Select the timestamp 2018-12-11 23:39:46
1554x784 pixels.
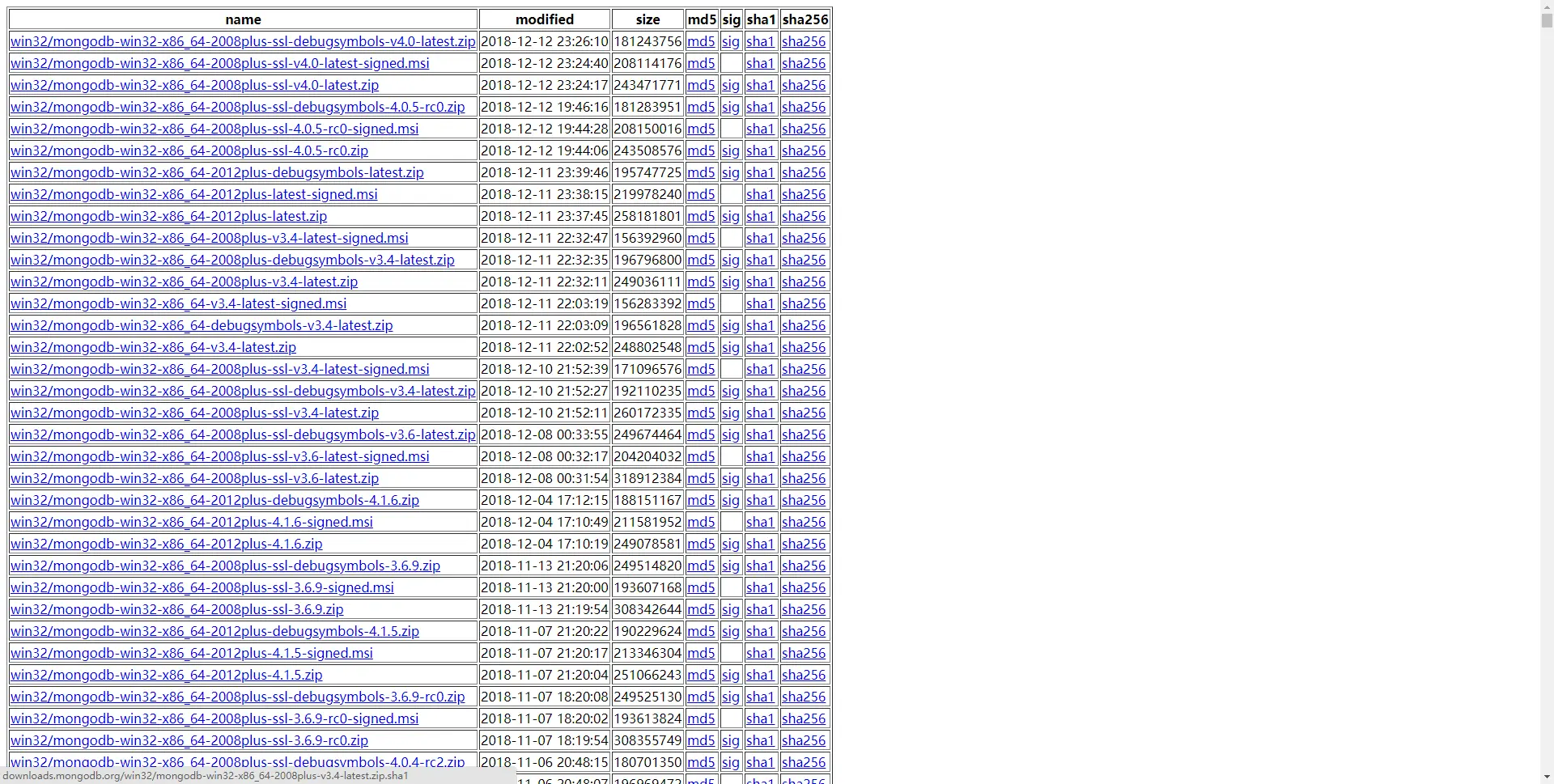tap(545, 172)
